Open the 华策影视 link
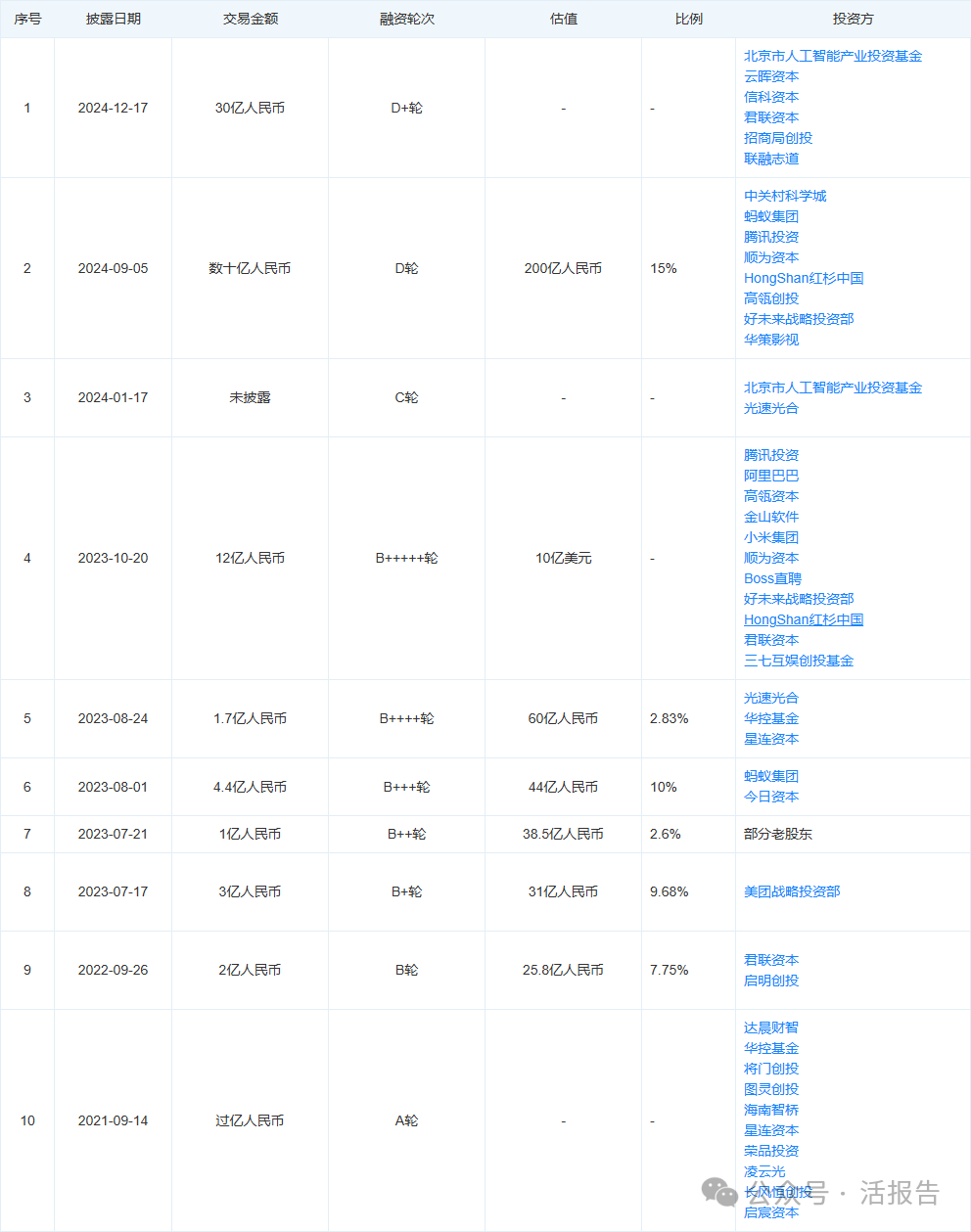Viewport: 971px width, 1232px height. click(x=771, y=340)
